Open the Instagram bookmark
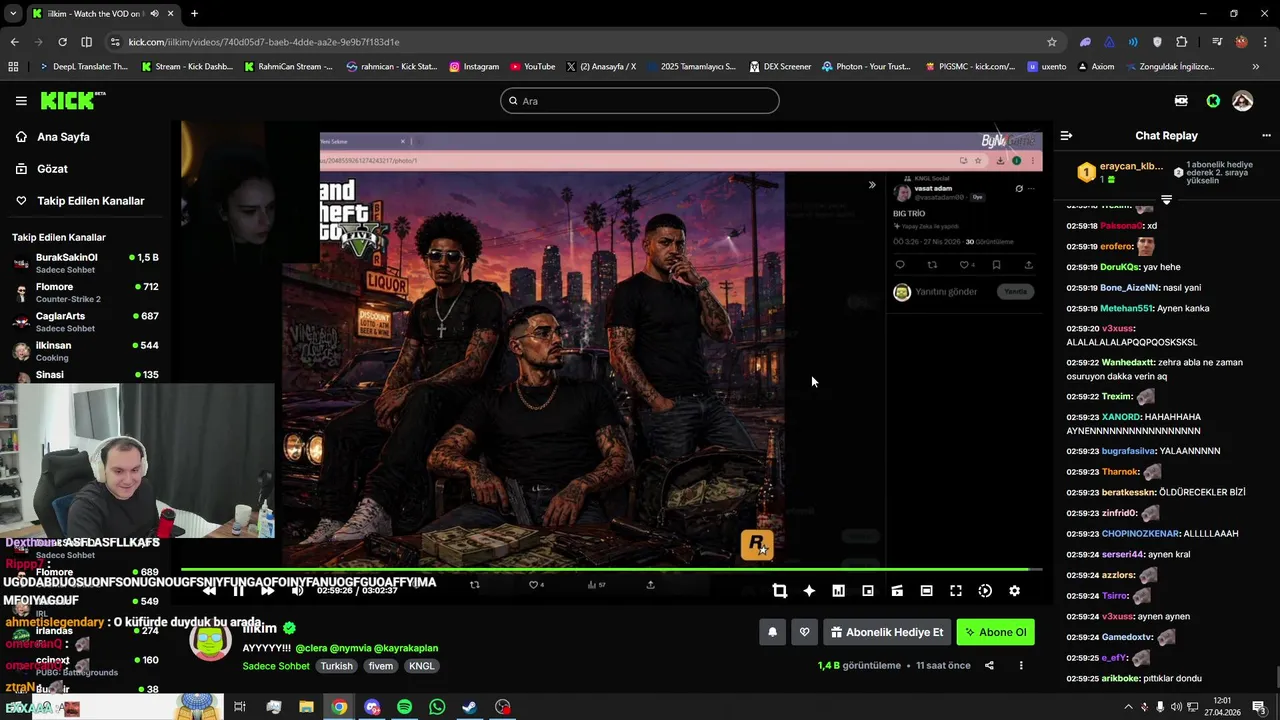The height and width of the screenshot is (720, 1280). pyautogui.click(x=474, y=67)
